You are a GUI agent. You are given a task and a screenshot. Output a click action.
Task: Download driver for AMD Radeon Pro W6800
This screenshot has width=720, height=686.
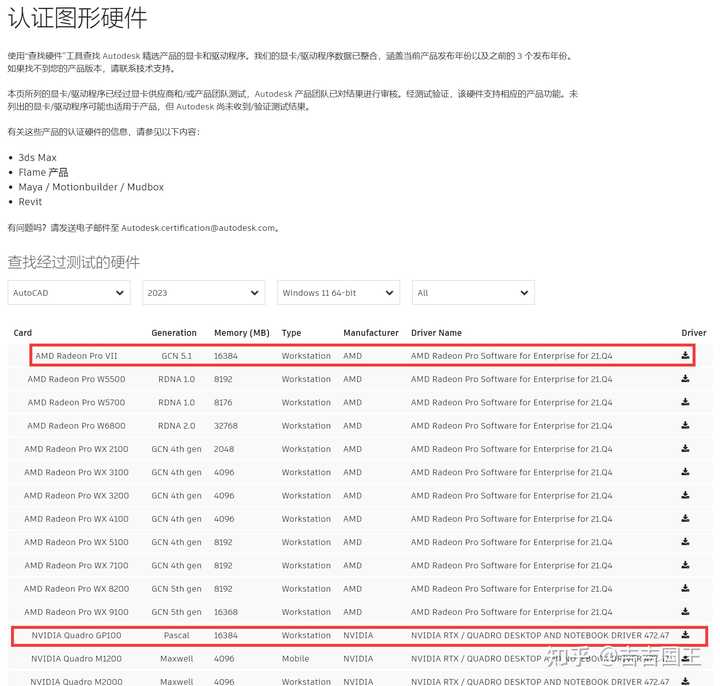(685, 426)
